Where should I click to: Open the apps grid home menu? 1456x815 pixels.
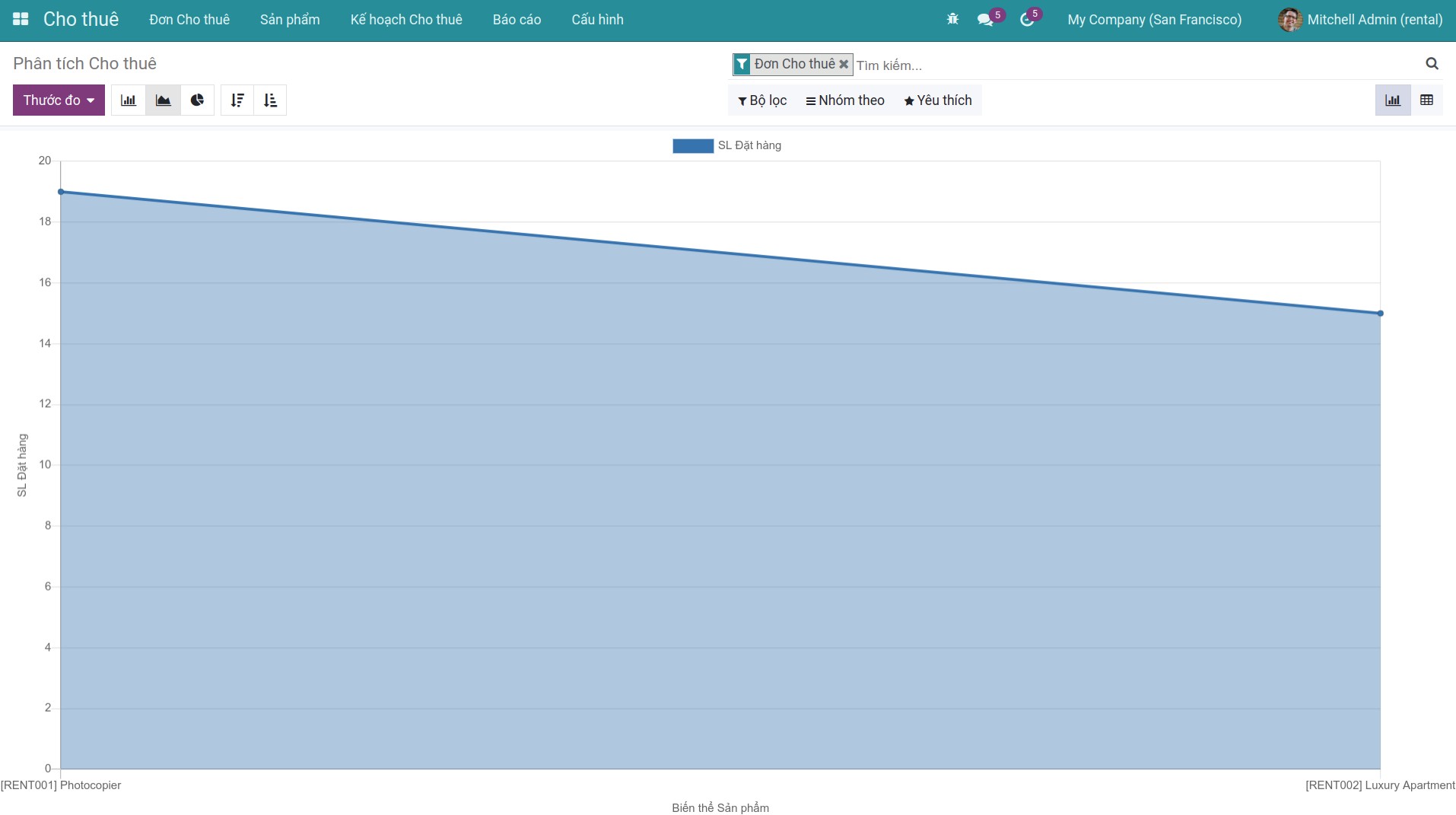coord(21,19)
